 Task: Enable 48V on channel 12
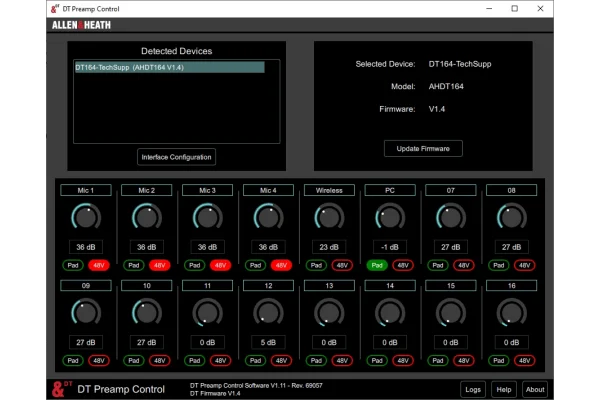click(x=281, y=361)
